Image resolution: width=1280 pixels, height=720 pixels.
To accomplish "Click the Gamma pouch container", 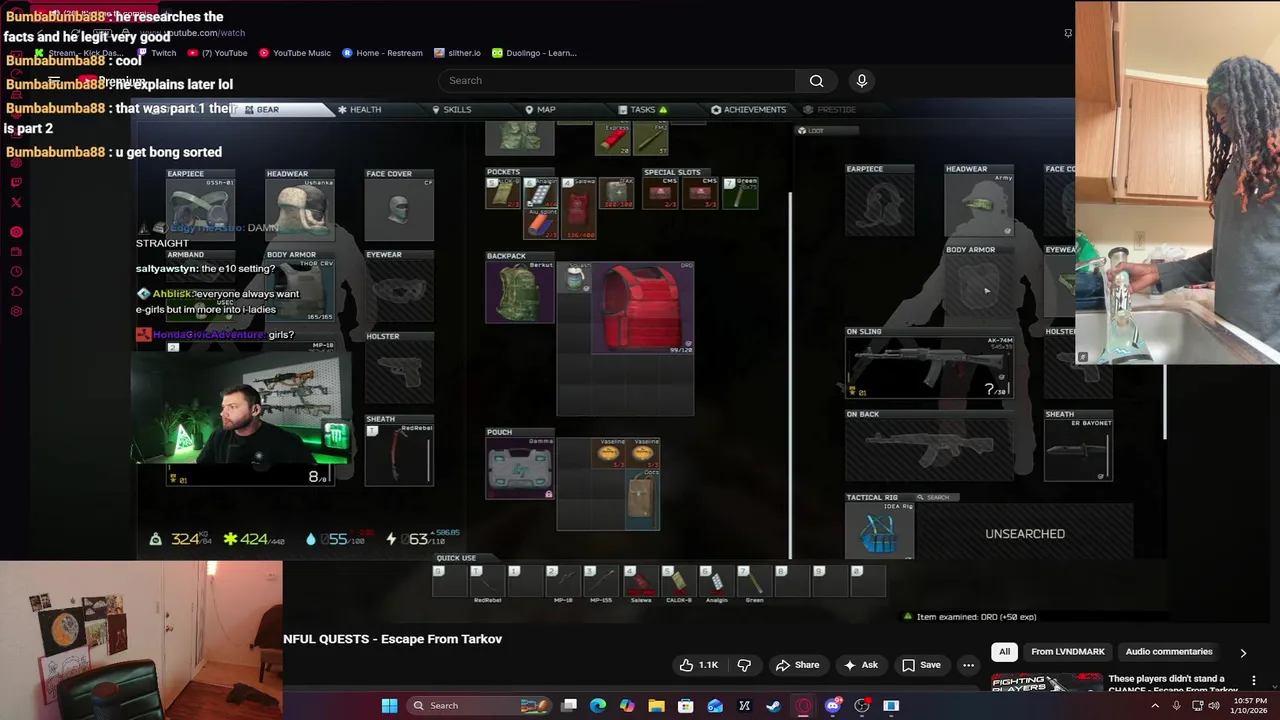I will click(x=520, y=468).
